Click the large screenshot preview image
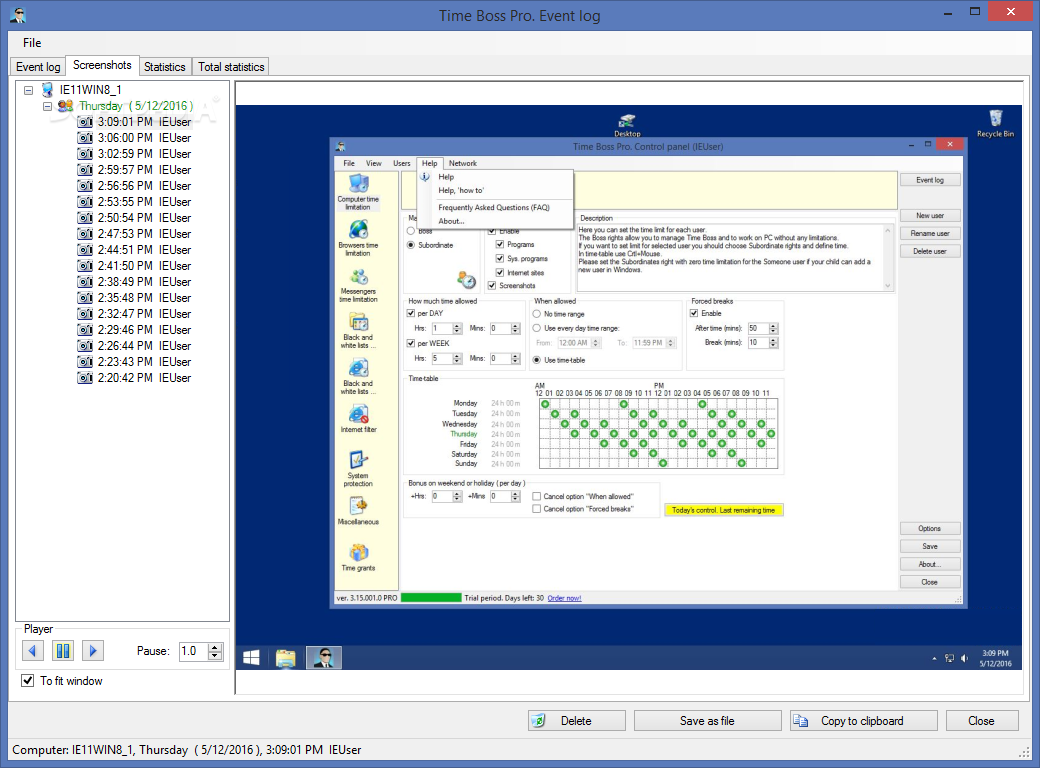1040x768 pixels. [628, 387]
